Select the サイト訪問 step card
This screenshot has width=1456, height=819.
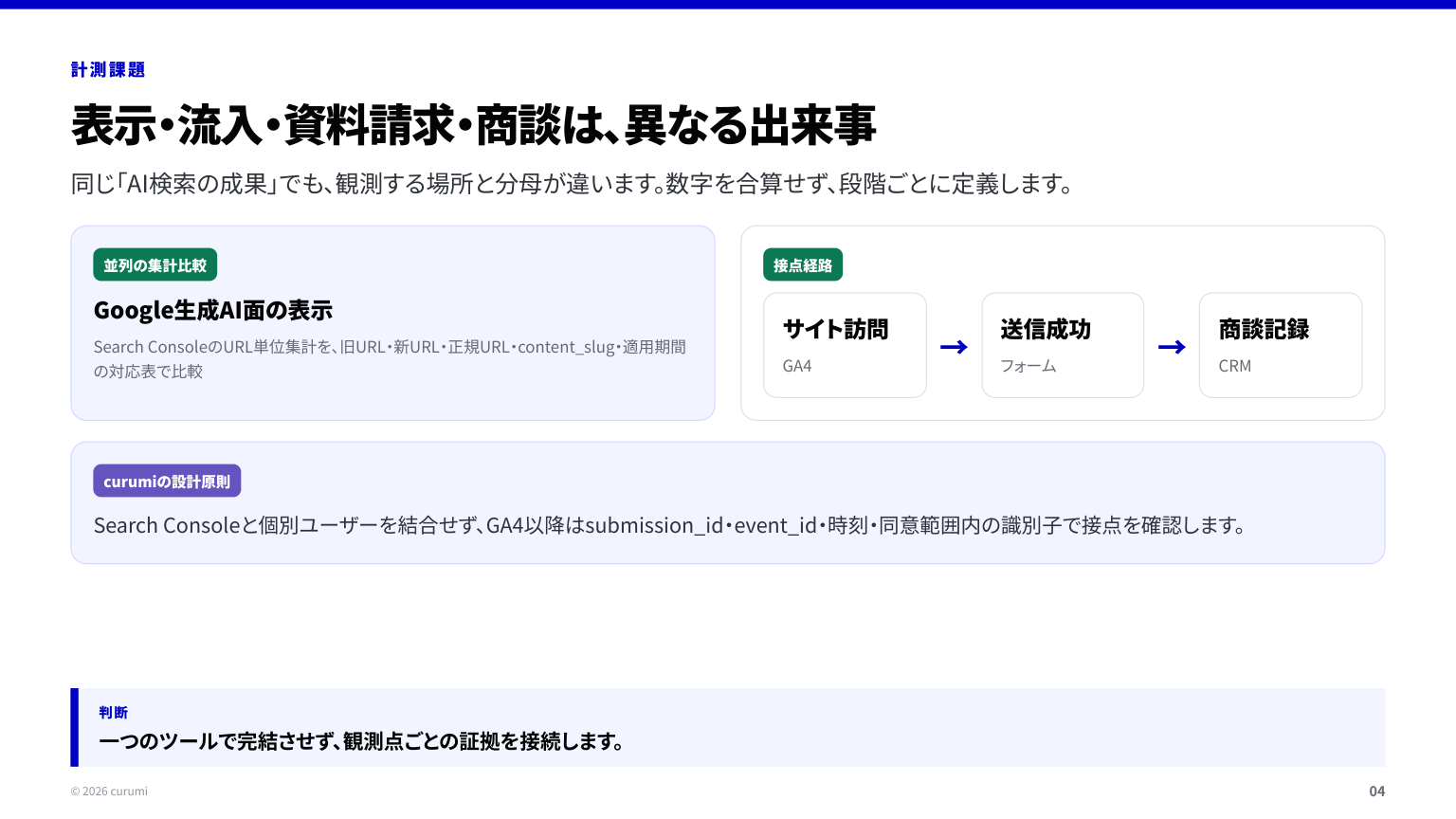pyautogui.click(x=845, y=345)
